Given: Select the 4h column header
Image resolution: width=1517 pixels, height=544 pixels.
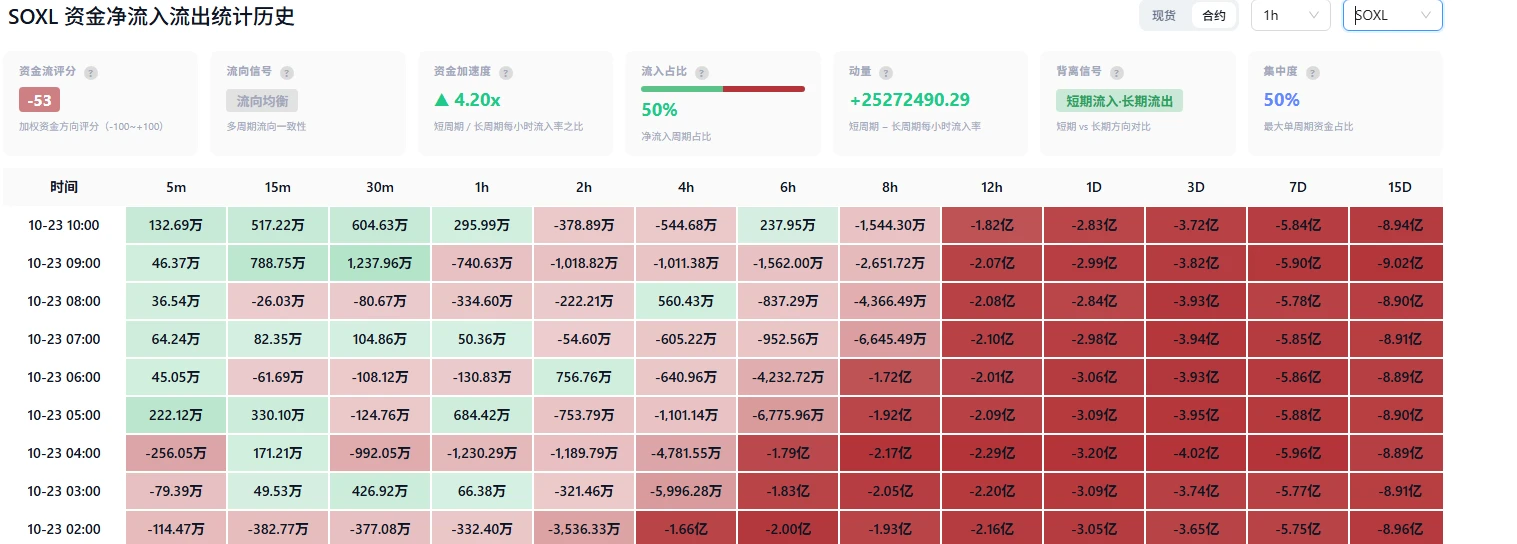Looking at the screenshot, I should tap(686, 187).
